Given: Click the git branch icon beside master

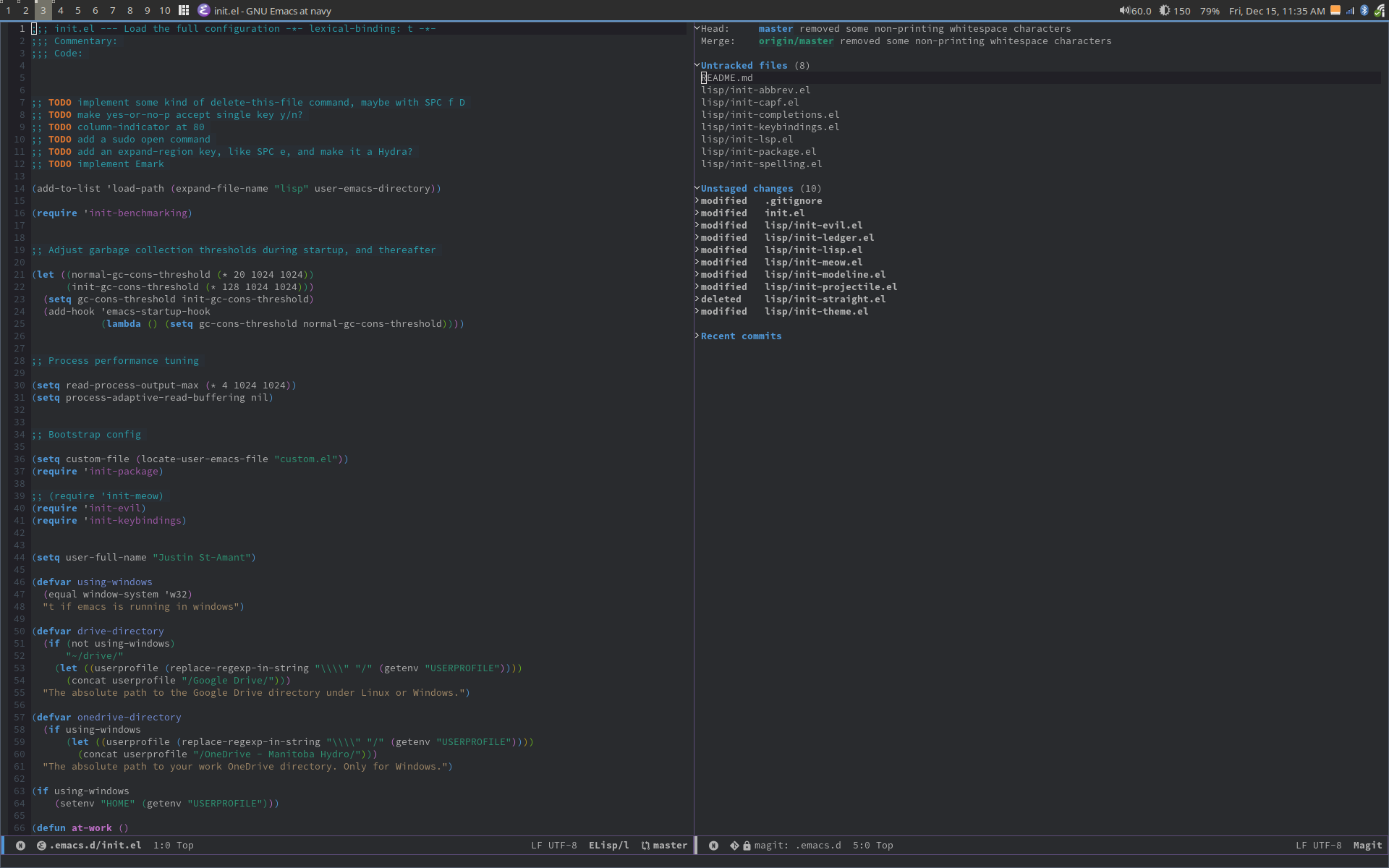Looking at the screenshot, I should [x=645, y=845].
